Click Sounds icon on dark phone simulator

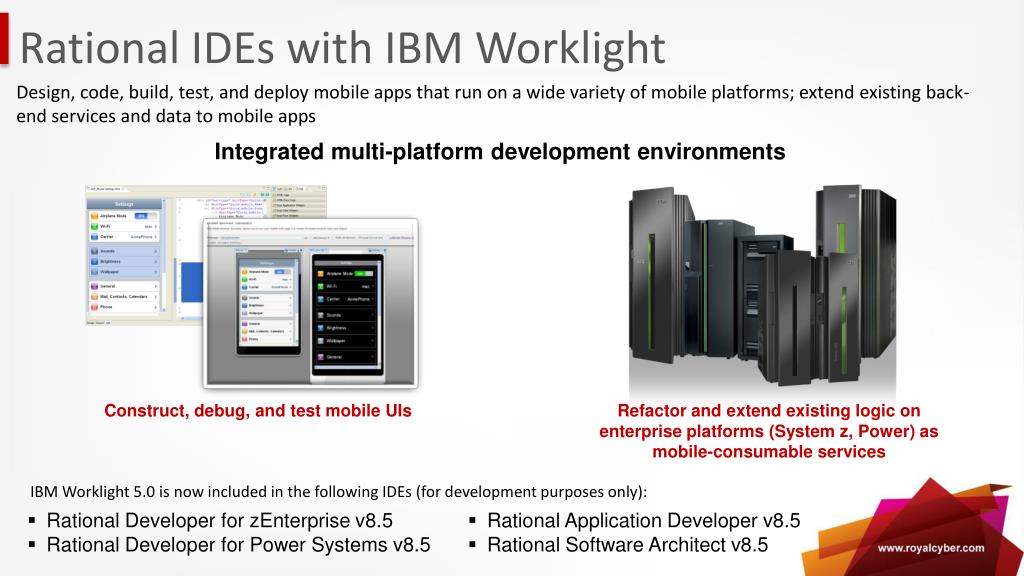pyautogui.click(x=321, y=315)
